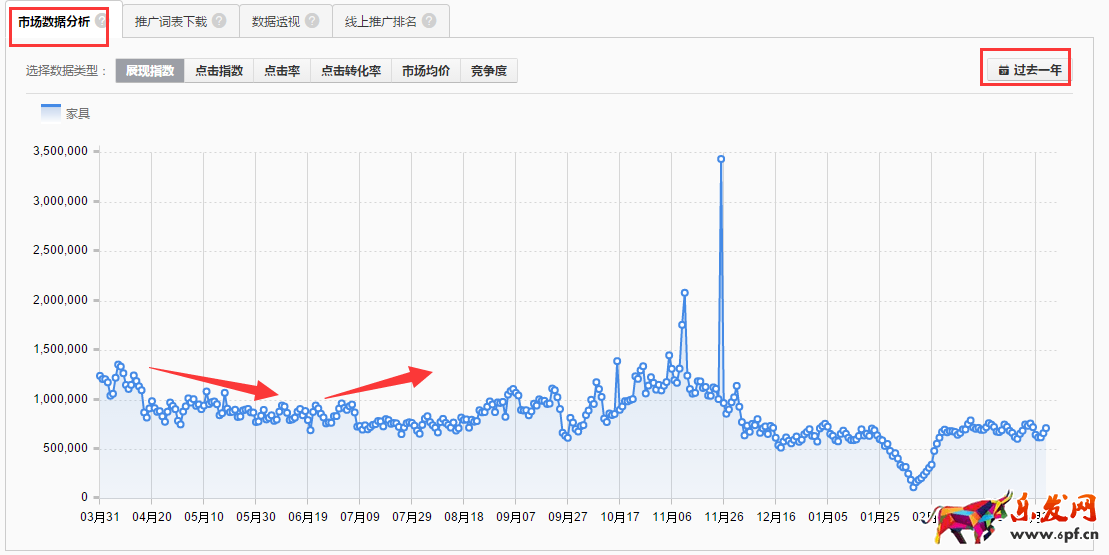Choose the 点击率 data type
This screenshot has height=555, width=1109.
tap(282, 71)
